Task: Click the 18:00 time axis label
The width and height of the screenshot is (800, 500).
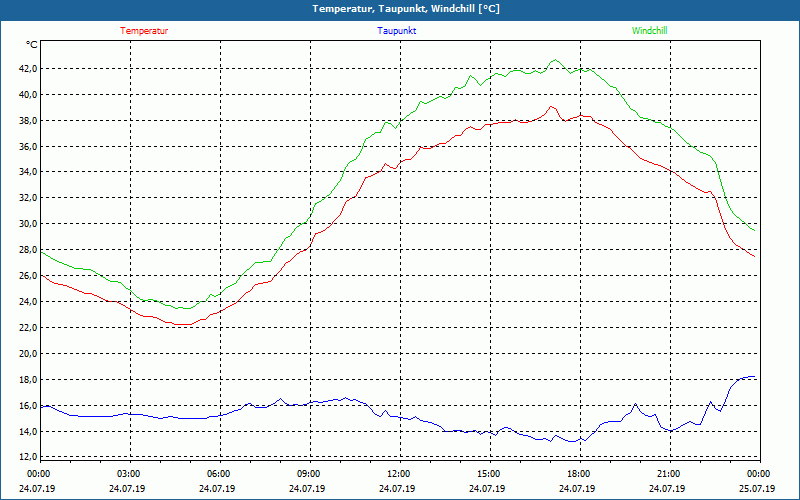Action: (x=578, y=474)
